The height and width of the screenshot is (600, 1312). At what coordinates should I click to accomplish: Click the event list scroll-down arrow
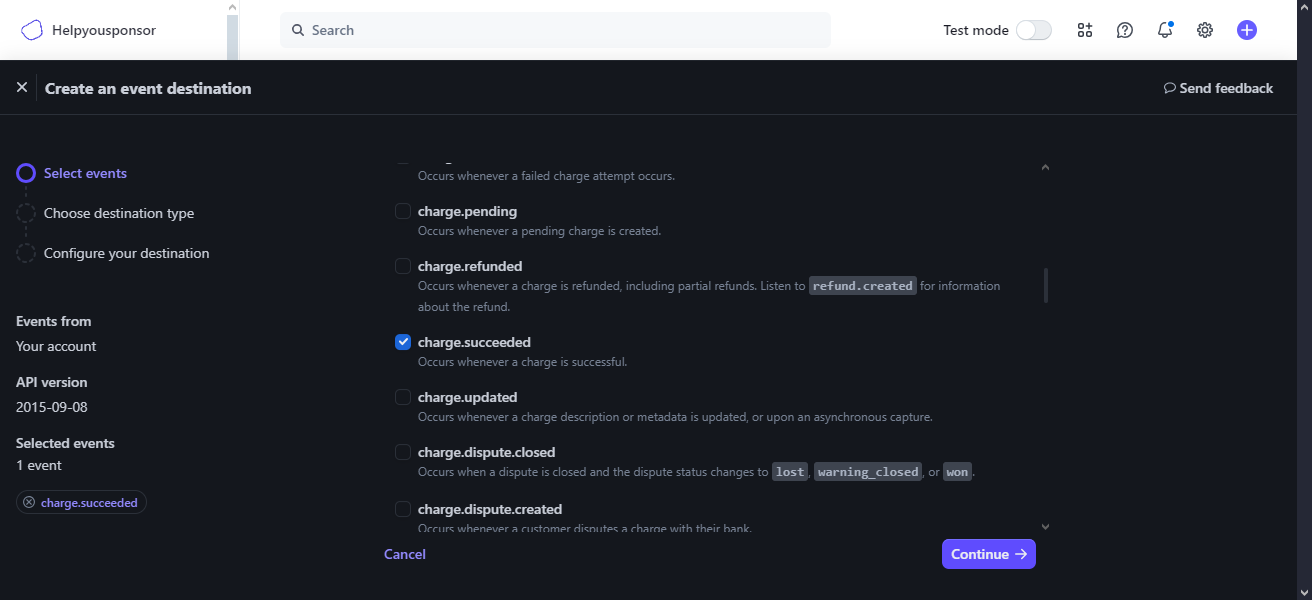pyautogui.click(x=1045, y=526)
